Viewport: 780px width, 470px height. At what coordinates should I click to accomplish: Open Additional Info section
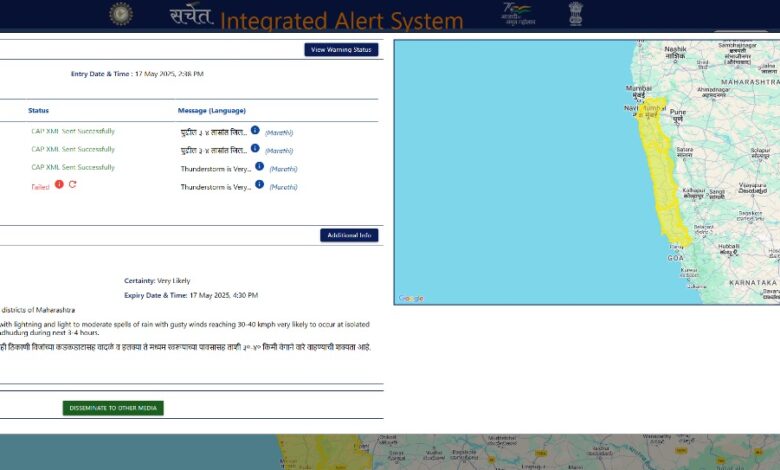(x=349, y=235)
